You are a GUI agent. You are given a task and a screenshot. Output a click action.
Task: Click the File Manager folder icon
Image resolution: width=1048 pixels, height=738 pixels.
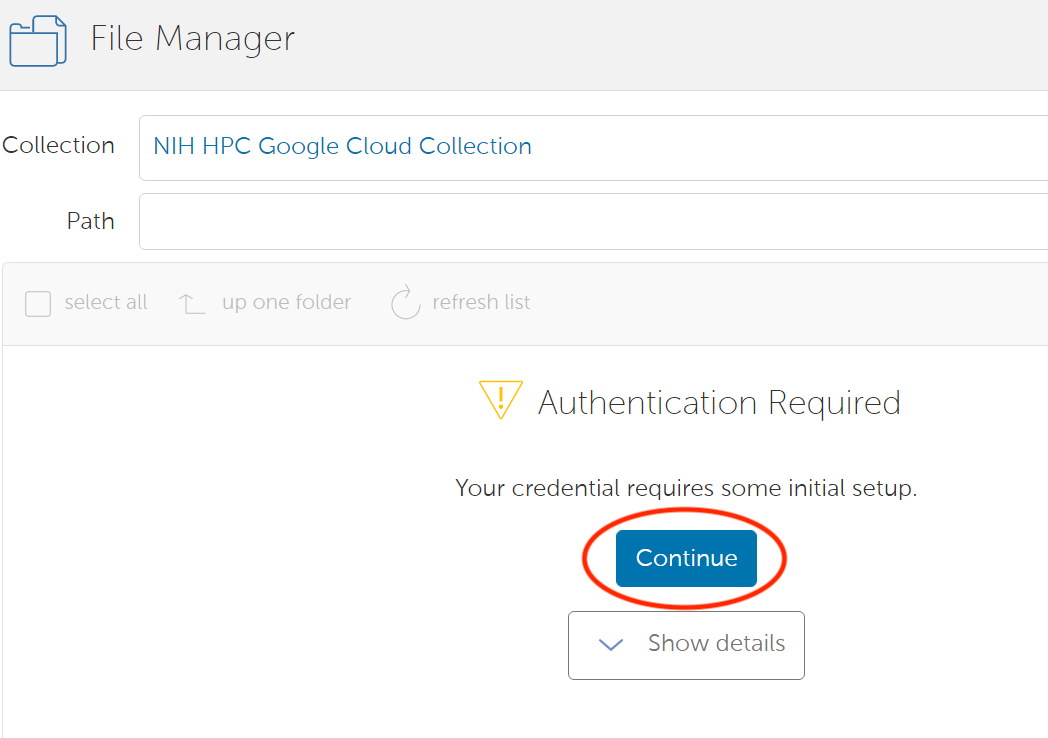click(x=38, y=41)
